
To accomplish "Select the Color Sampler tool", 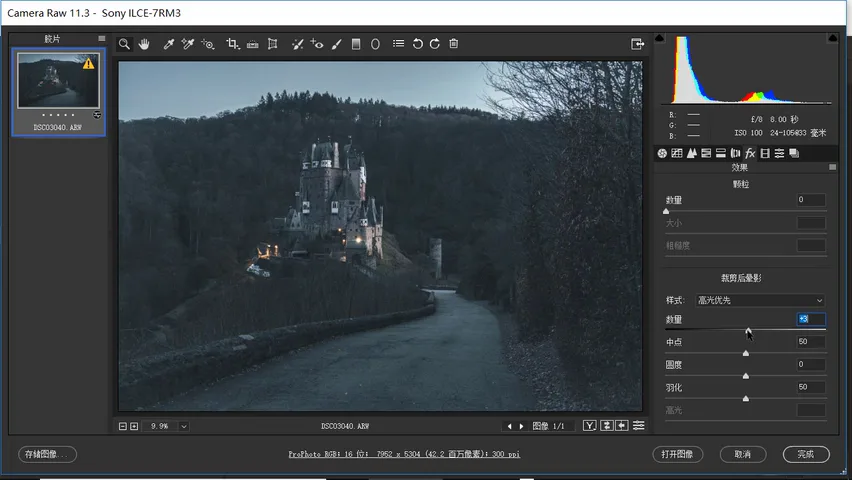I will (x=188, y=44).
